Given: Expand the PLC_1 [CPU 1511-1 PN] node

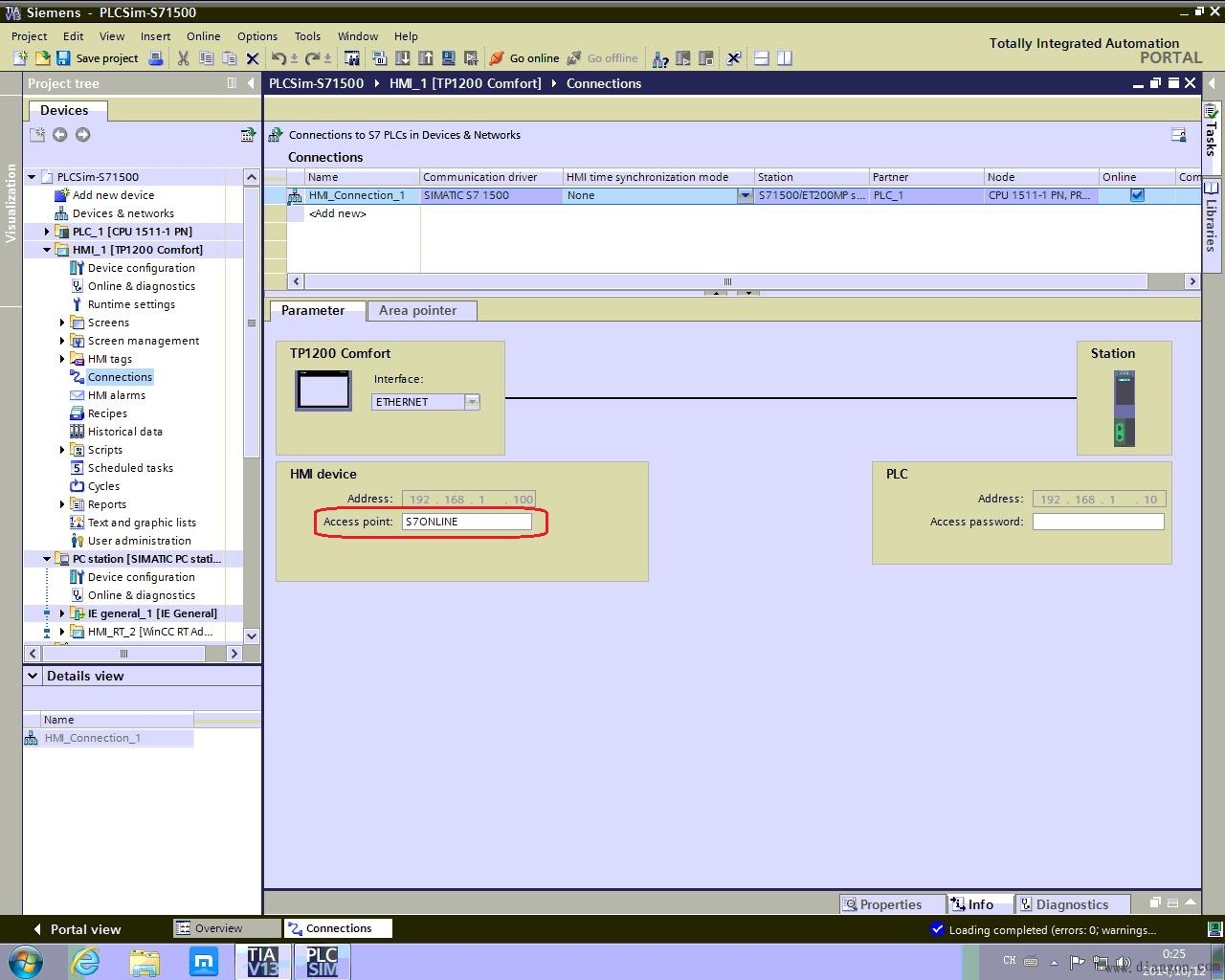Looking at the screenshot, I should [47, 232].
